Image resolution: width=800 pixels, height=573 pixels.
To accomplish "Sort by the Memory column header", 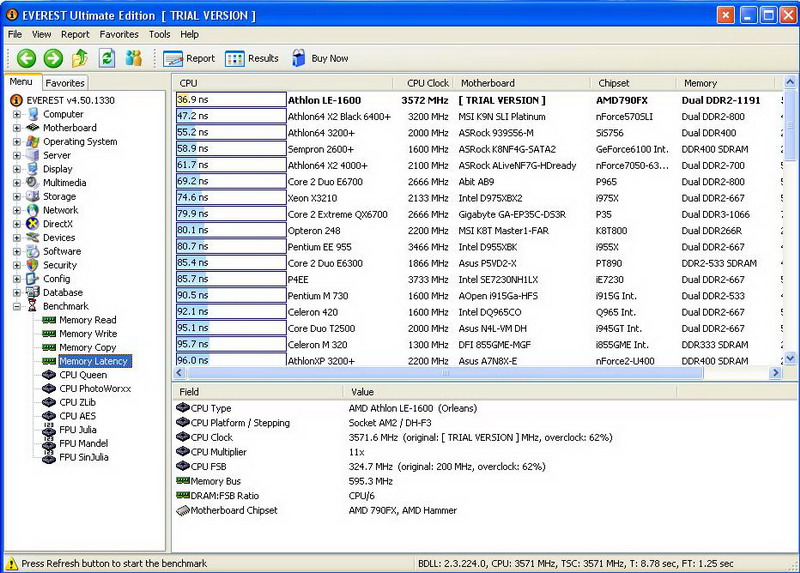I will [726, 83].
